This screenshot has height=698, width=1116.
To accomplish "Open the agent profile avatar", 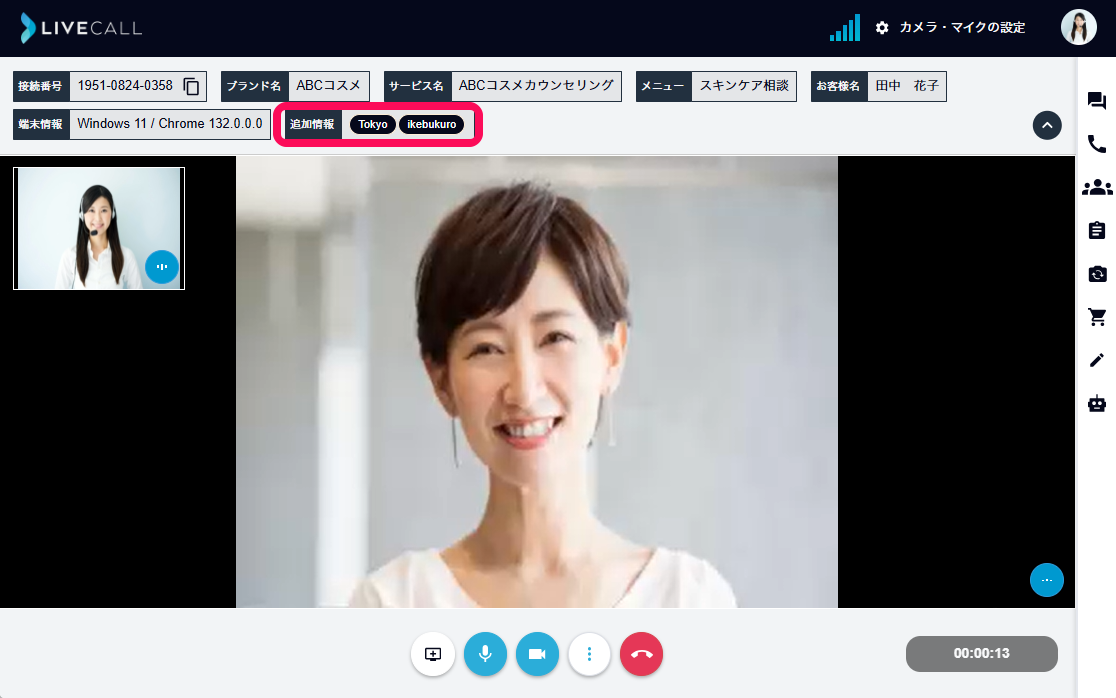I will [x=1078, y=28].
